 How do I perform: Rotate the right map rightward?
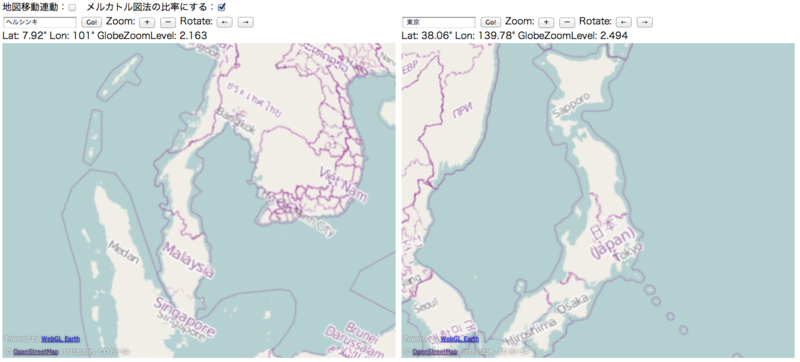[x=644, y=22]
